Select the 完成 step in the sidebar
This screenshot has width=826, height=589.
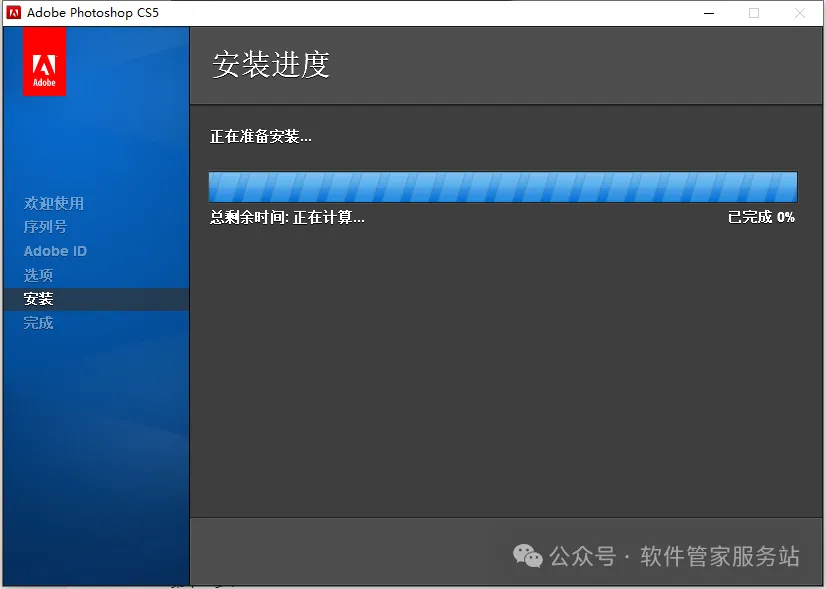38,323
